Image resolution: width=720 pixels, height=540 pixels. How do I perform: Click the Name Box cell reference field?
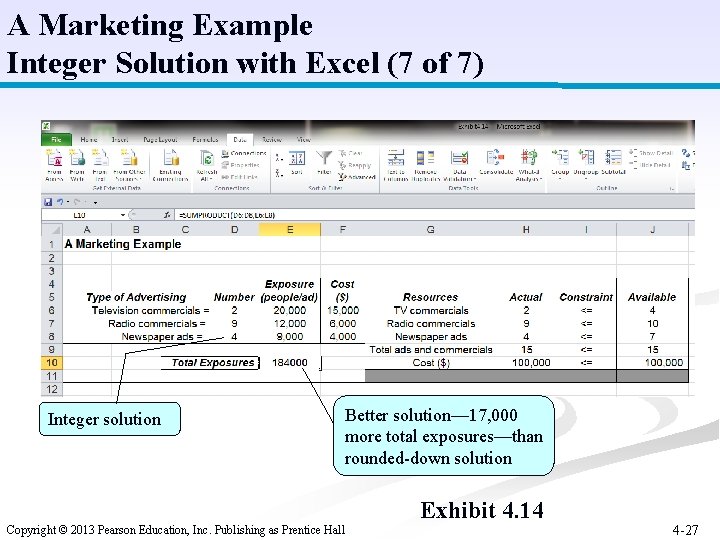80,215
